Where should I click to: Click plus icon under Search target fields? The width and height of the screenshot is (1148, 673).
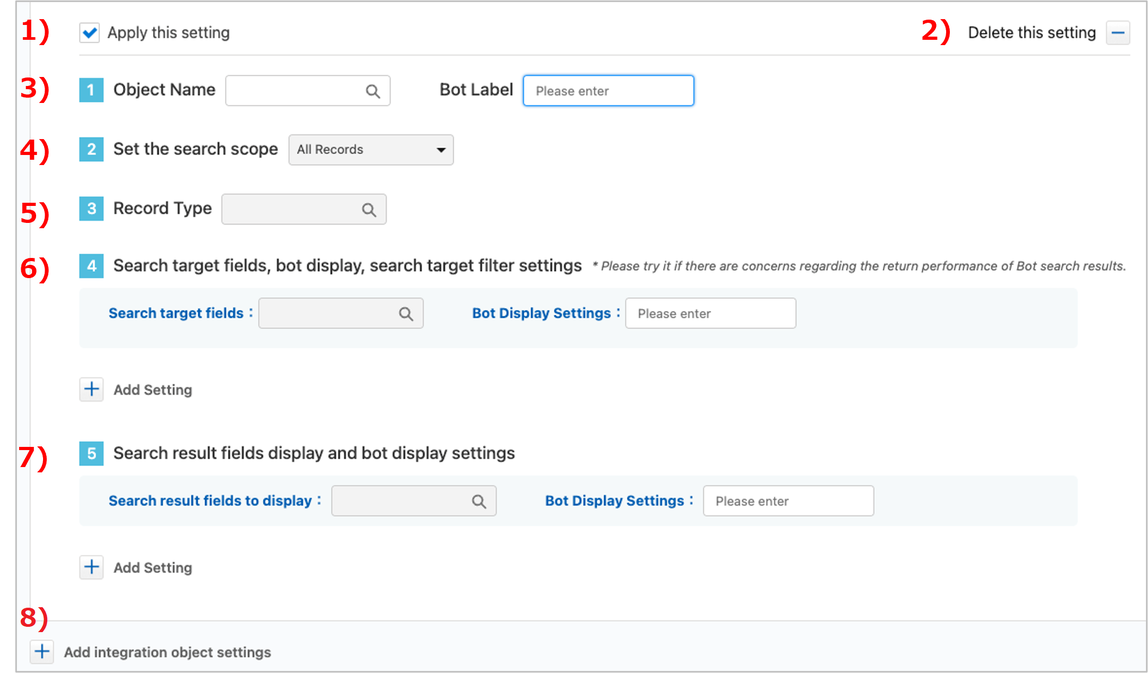[x=91, y=390]
